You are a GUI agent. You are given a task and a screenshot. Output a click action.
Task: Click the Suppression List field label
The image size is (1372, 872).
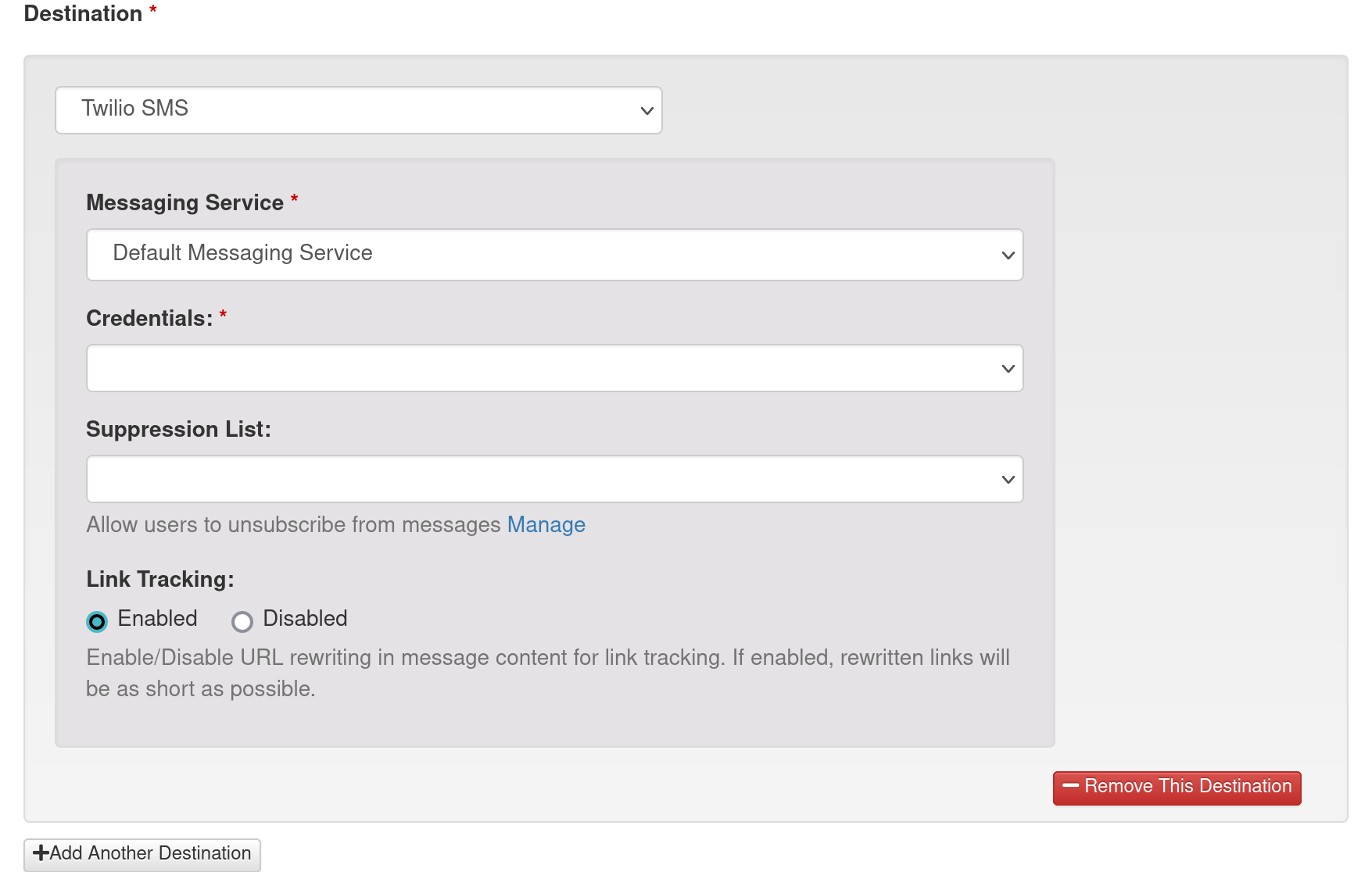pos(178,430)
